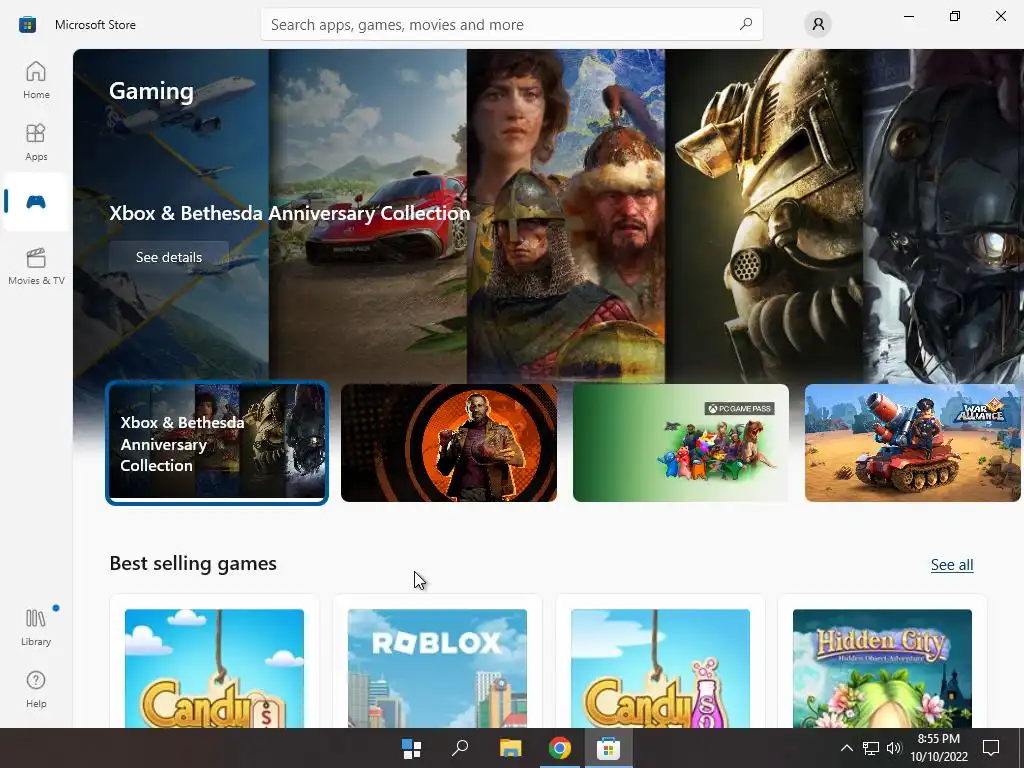Open File Explorer from taskbar
This screenshot has height=768, width=1024.
tap(510, 748)
